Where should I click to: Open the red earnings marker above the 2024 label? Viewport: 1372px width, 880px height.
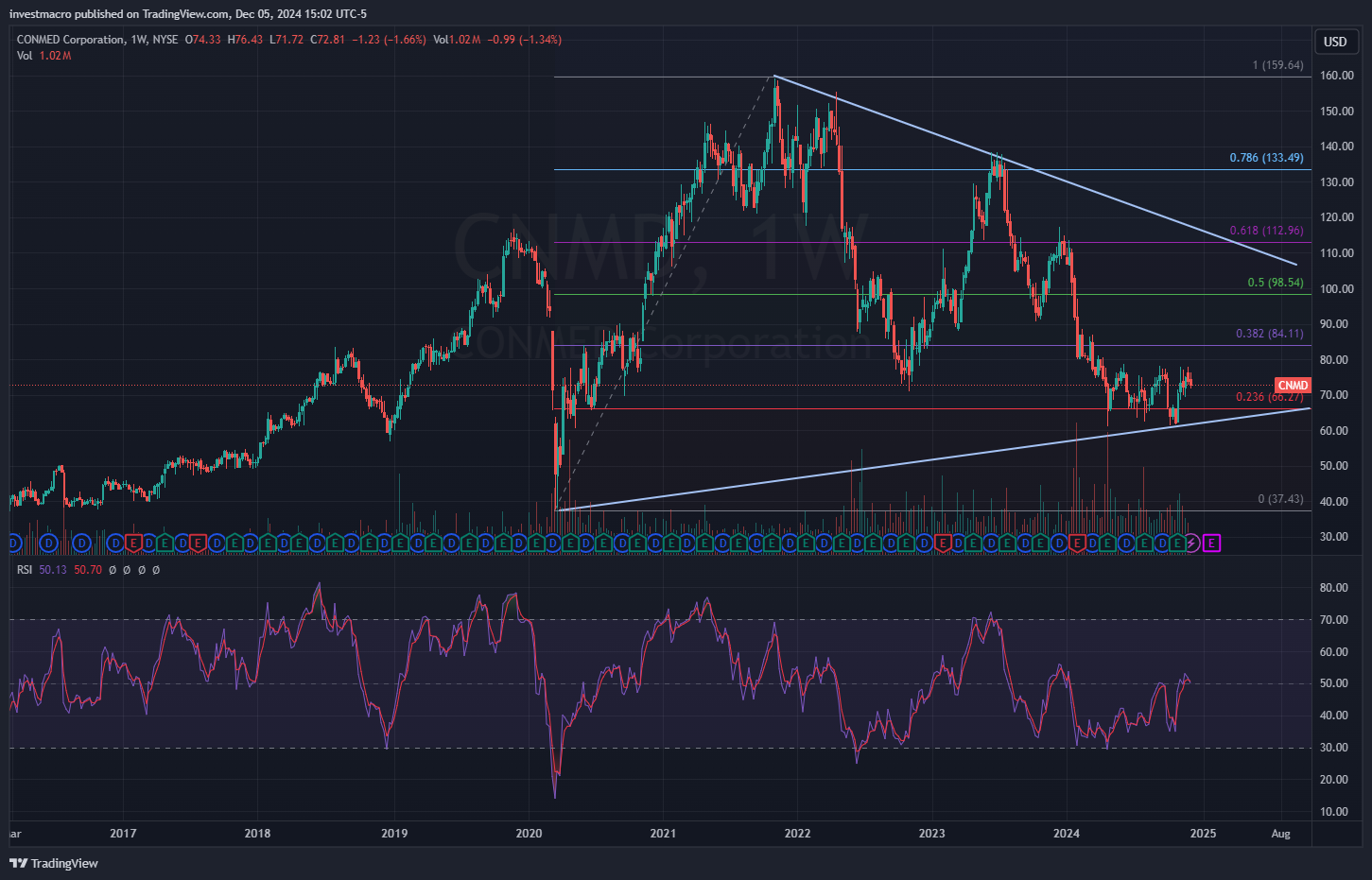[x=1076, y=543]
